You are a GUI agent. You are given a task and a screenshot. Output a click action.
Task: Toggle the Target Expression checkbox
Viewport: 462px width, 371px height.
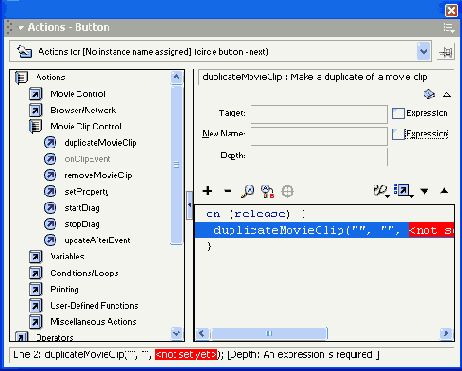(x=398, y=113)
